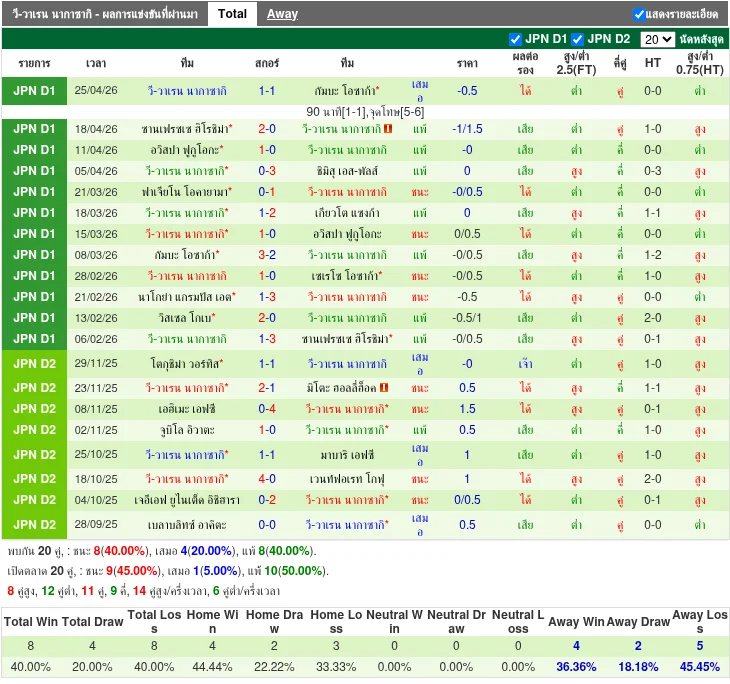Open the 1-1 score on 25/04/26
This screenshot has height=684, width=730.
tap(267, 91)
